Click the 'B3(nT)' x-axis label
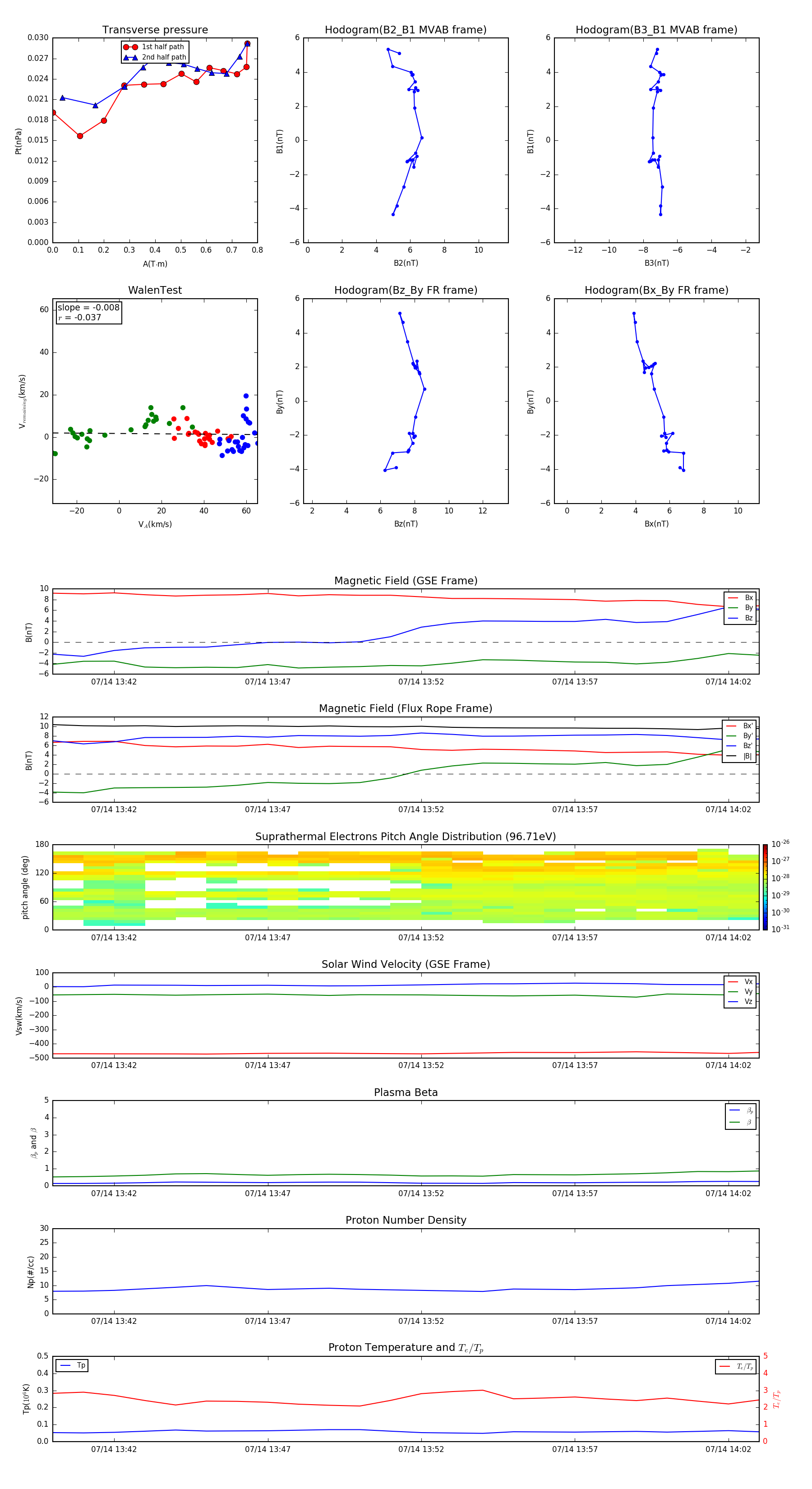Image resolution: width=812 pixels, height=1489 pixels. [x=656, y=263]
